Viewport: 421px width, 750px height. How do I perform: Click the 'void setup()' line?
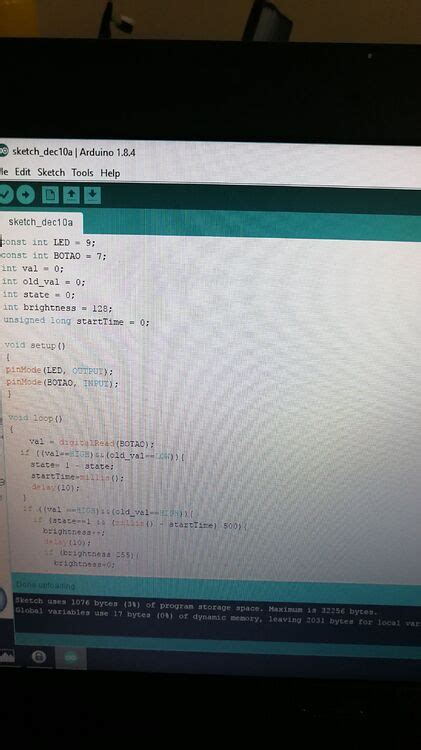[35, 345]
